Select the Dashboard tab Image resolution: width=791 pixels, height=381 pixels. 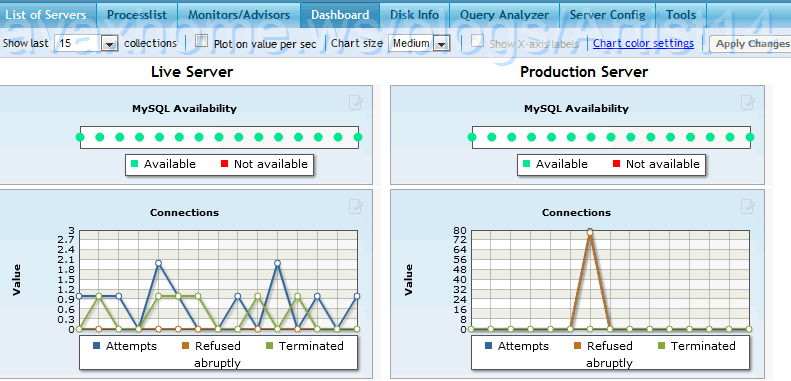pyautogui.click(x=340, y=15)
